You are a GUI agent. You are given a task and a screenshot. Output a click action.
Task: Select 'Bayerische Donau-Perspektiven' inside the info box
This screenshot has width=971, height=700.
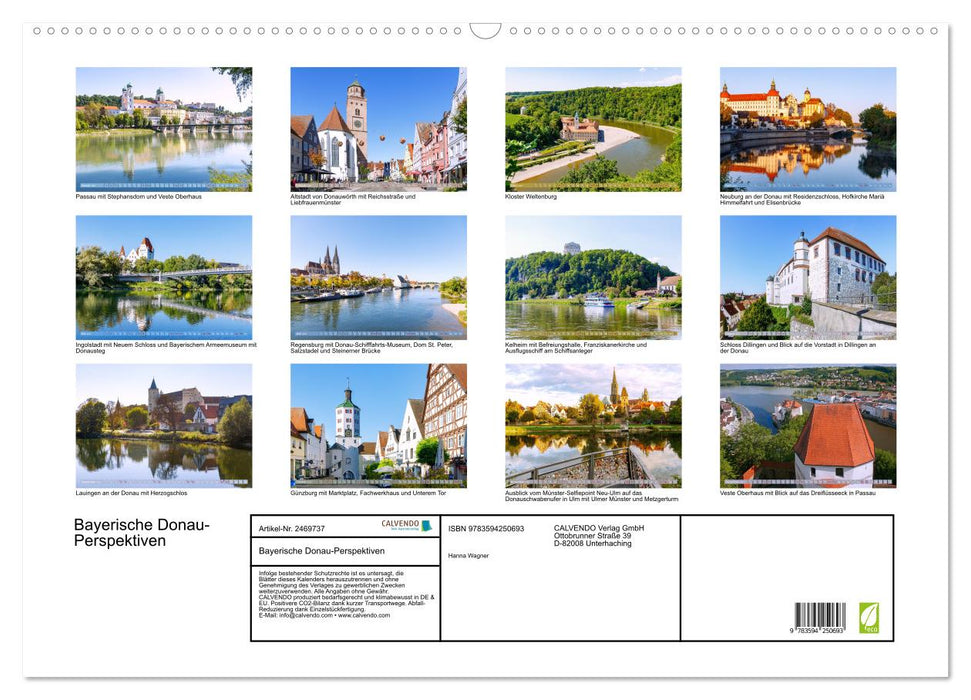(x=321, y=551)
